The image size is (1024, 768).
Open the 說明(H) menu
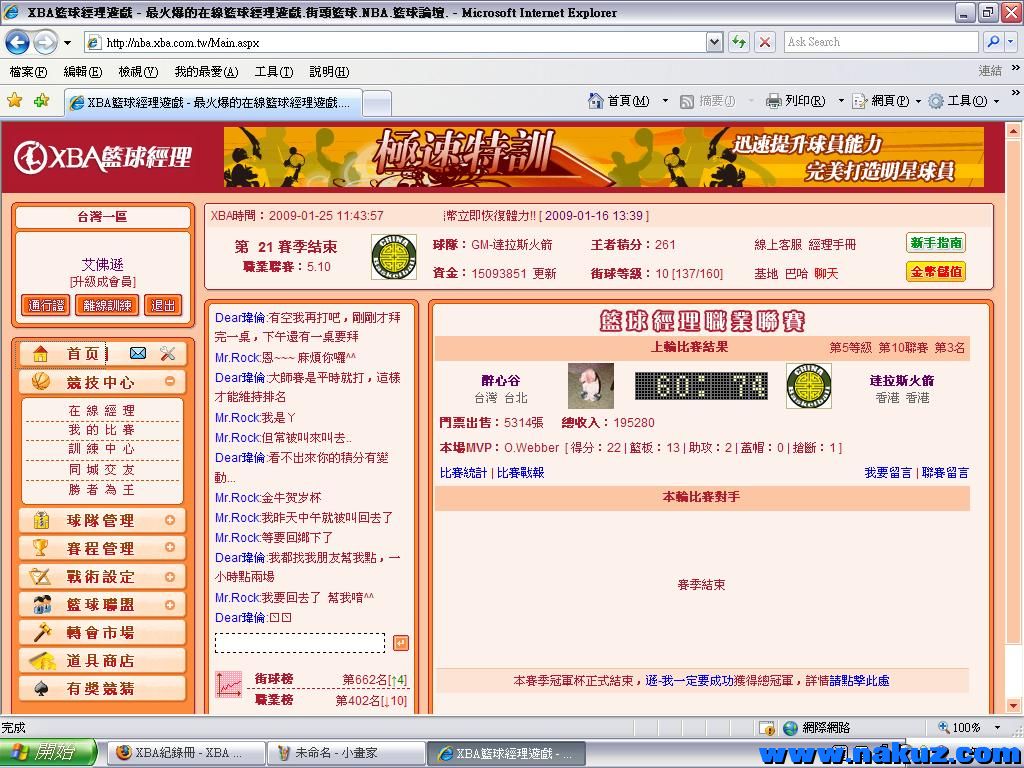point(328,72)
